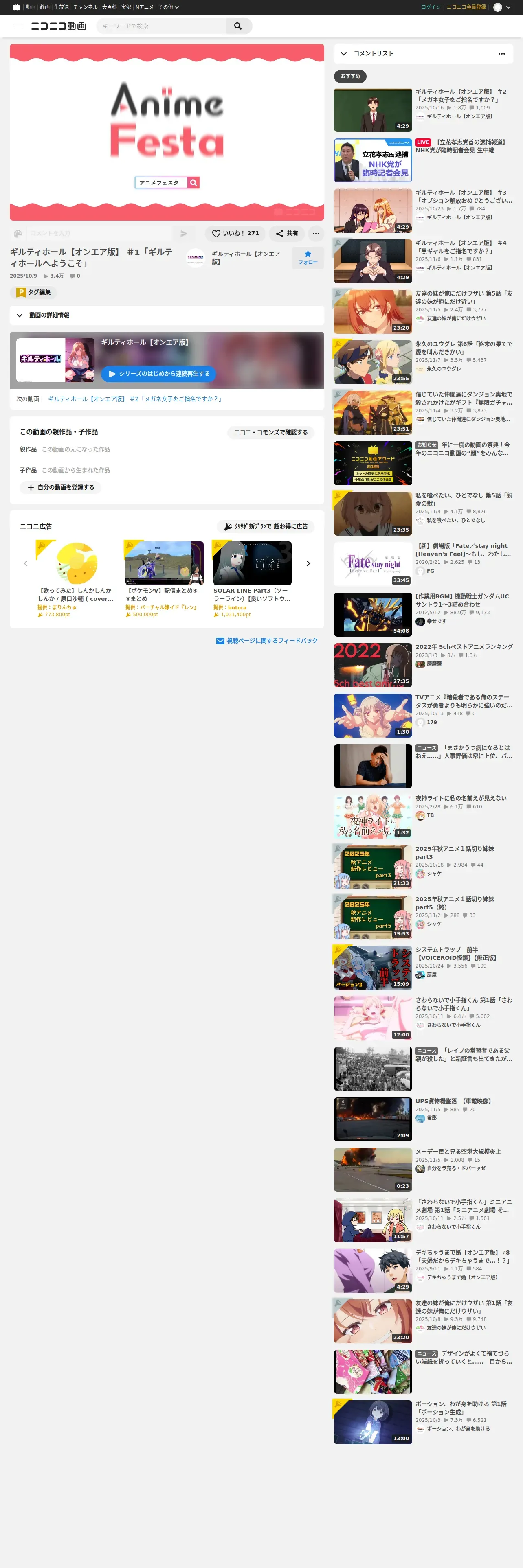This screenshot has height=1568, width=523.
Task: Open the その他 dropdown menu
Action: (169, 7)
